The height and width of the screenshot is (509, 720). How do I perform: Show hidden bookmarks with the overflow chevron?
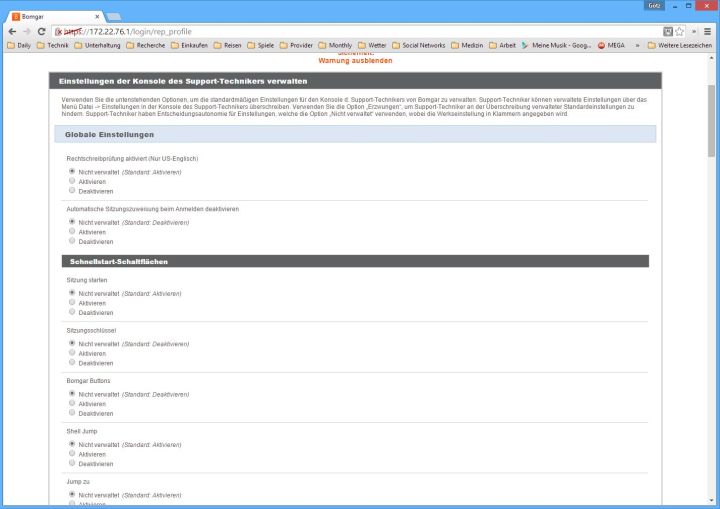click(x=637, y=45)
